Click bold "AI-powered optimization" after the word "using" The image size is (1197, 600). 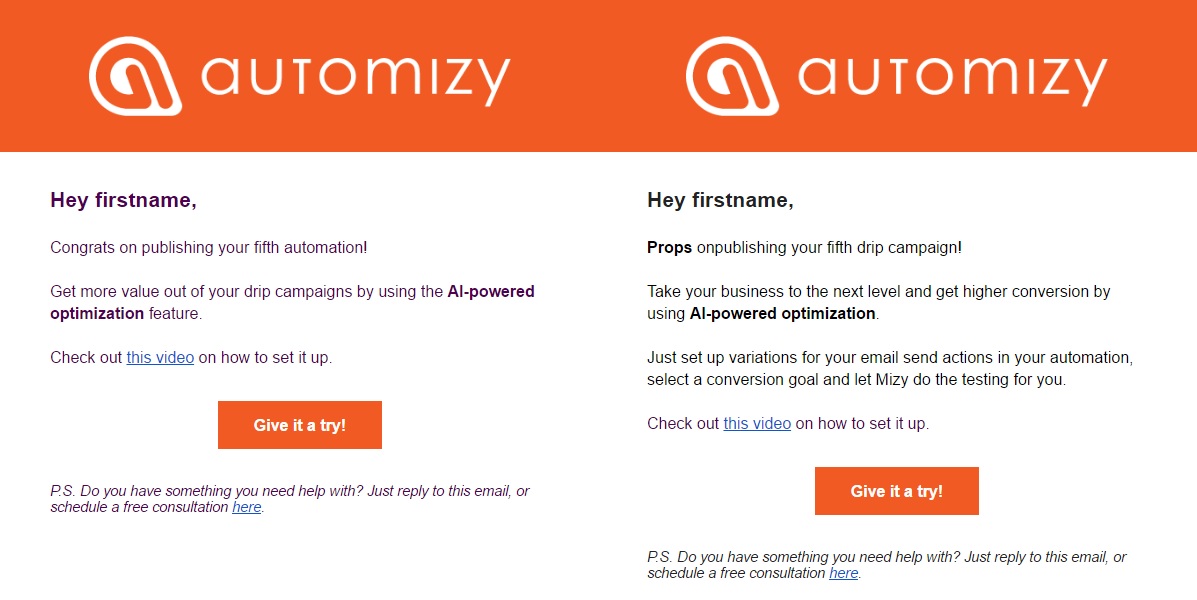[782, 313]
